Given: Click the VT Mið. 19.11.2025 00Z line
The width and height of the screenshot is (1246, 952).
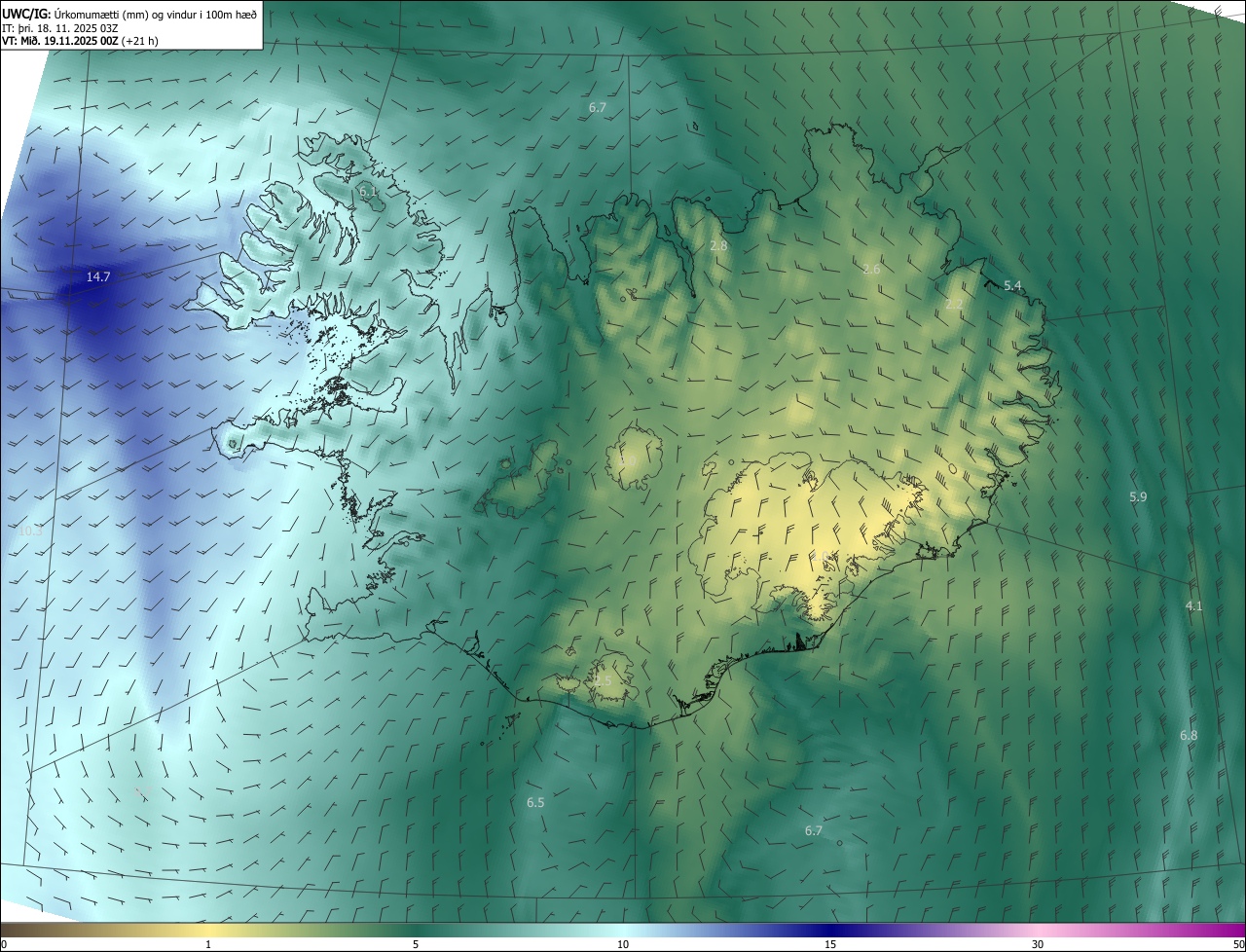Looking at the screenshot, I should [80, 42].
